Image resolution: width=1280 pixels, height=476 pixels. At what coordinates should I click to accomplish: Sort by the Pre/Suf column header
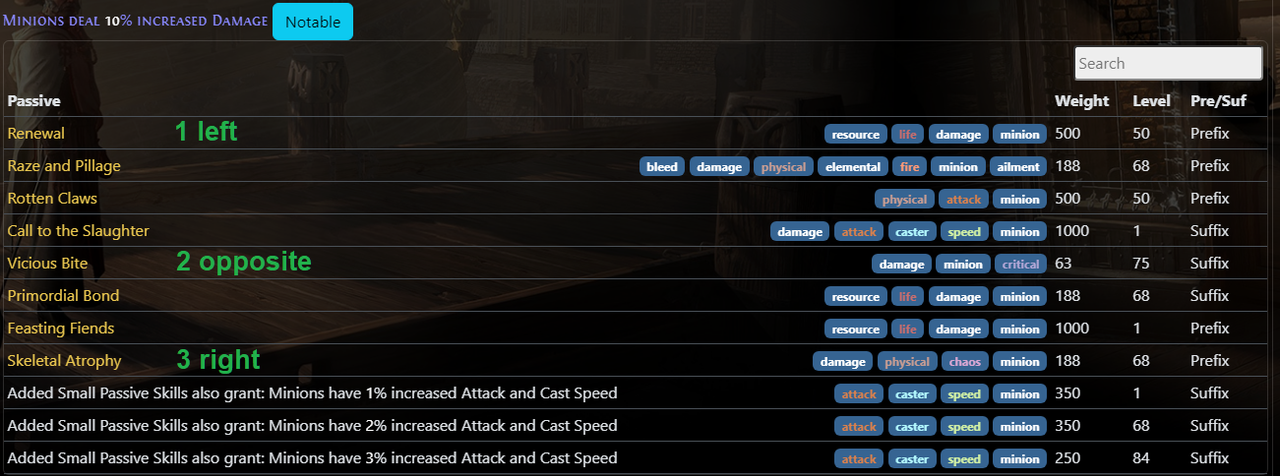click(x=1215, y=101)
